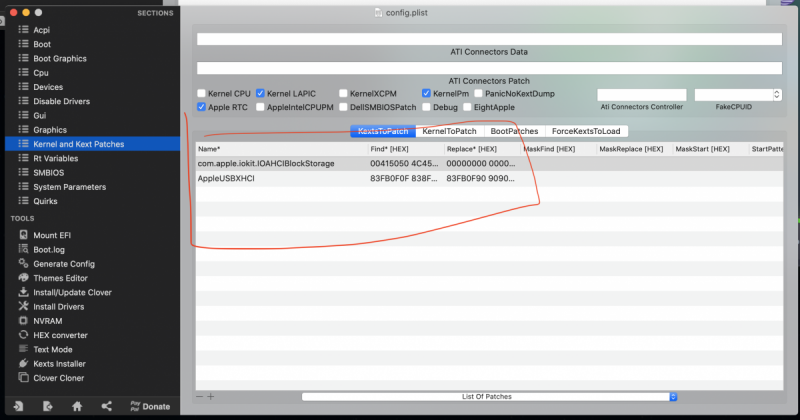The image size is (800, 420).
Task: Uncheck KernelPm checkbox
Action: 426,93
